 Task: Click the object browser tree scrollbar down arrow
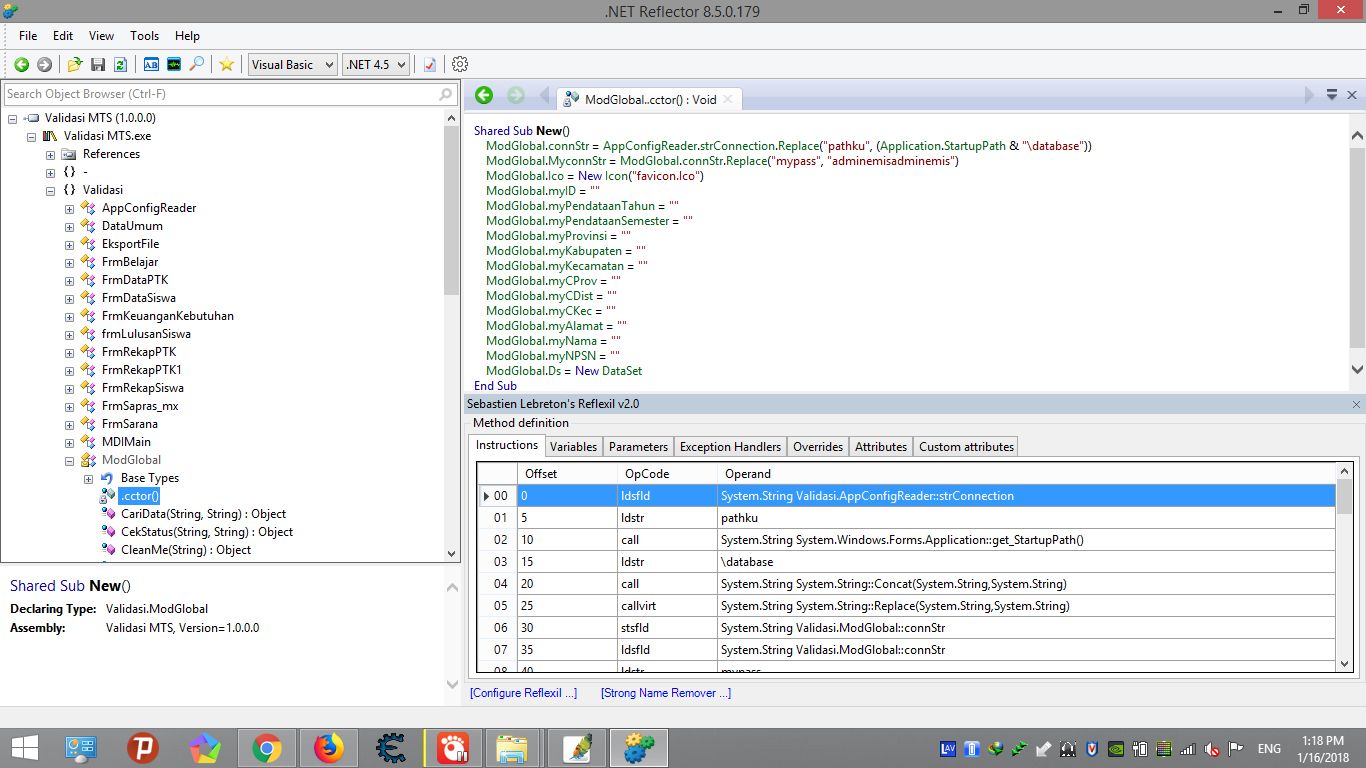(451, 553)
